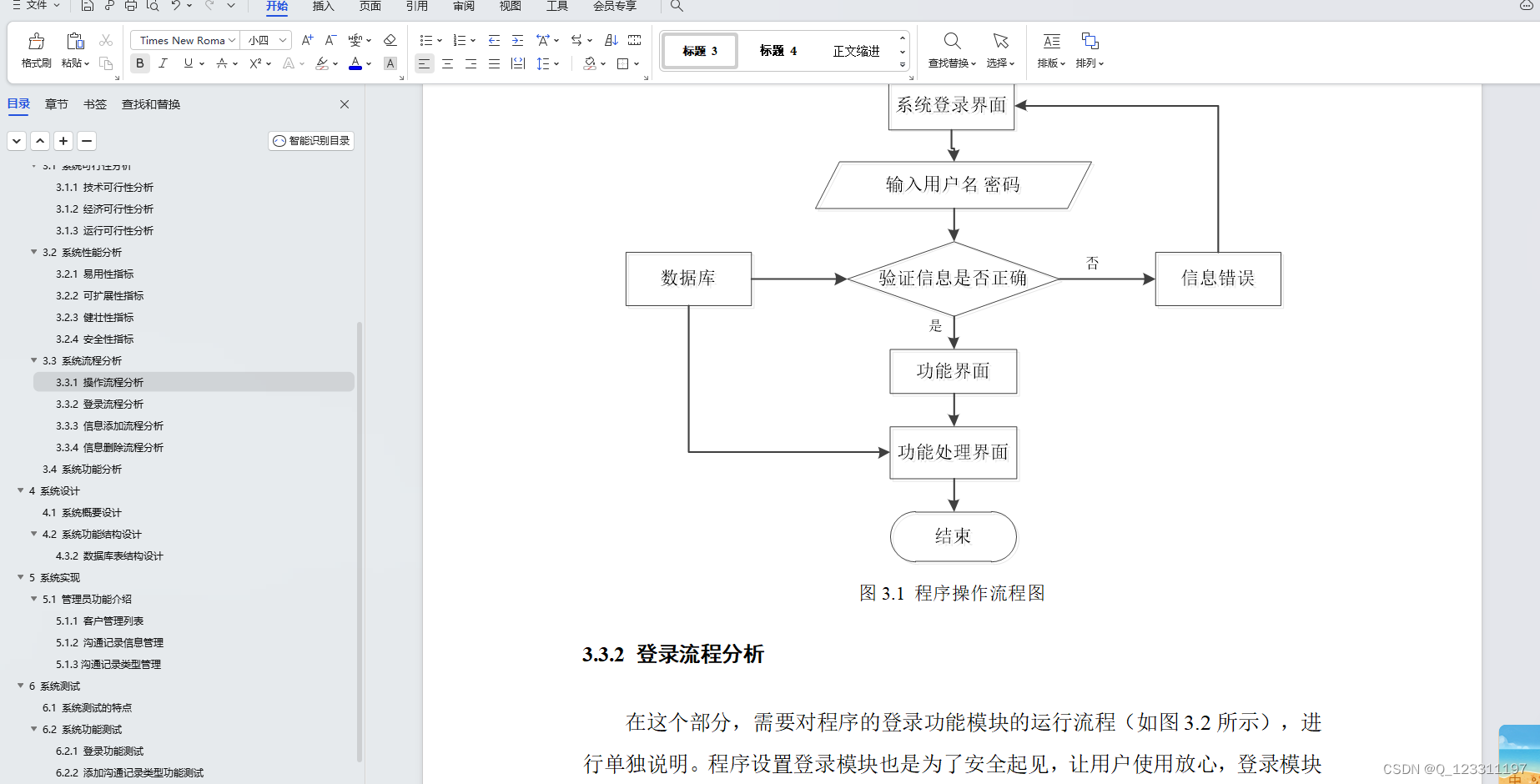Click the bulleted list icon
Image resolution: width=1540 pixels, height=784 pixels.
coord(425,40)
